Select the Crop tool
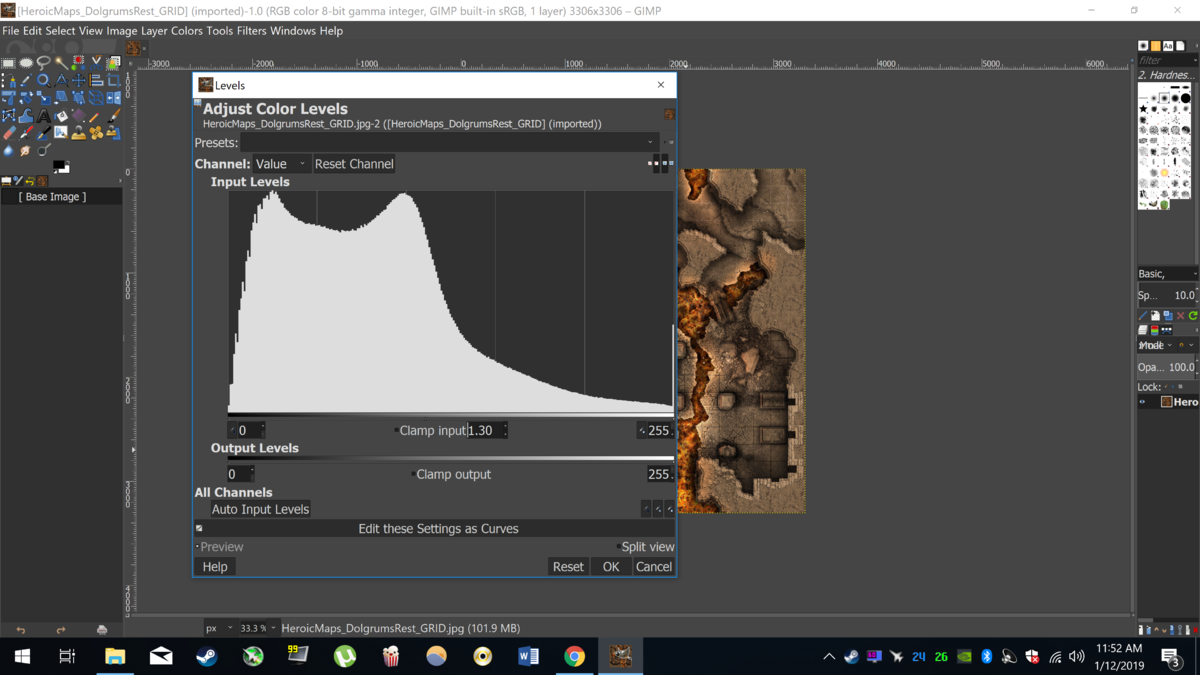This screenshot has height=675, width=1200. (x=113, y=80)
